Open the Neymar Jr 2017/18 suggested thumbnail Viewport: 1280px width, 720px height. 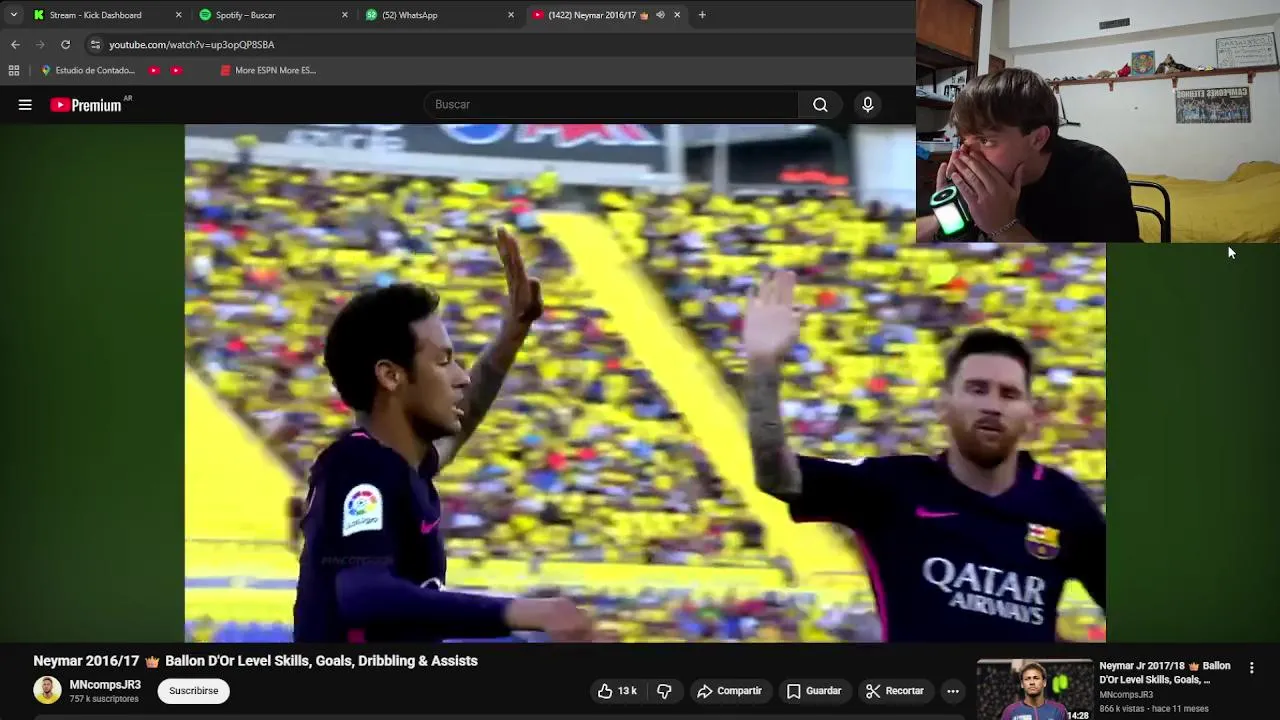1034,689
